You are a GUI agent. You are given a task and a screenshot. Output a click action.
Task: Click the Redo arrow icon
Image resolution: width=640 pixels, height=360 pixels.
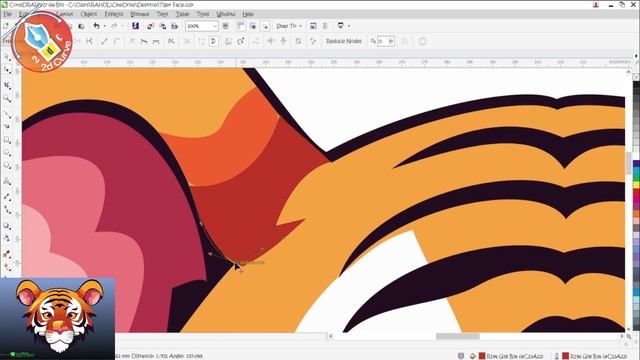[114, 26]
